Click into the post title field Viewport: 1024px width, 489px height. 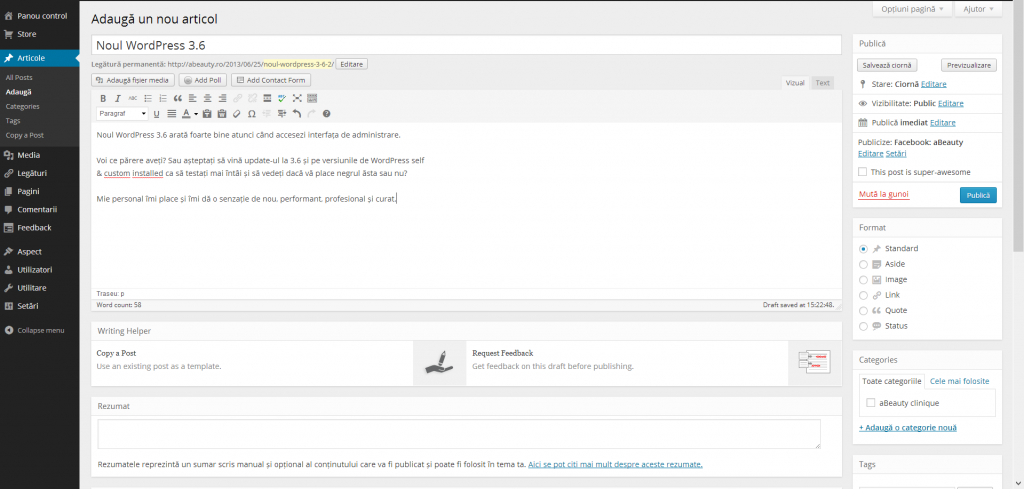coord(466,45)
